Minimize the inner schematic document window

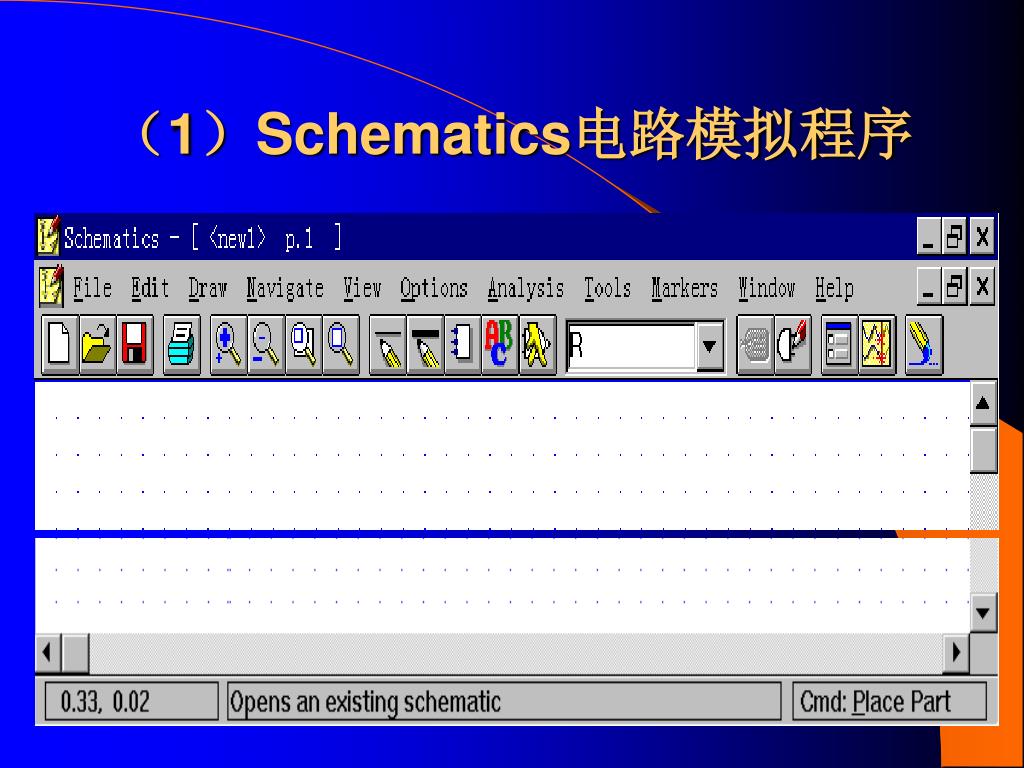(928, 286)
